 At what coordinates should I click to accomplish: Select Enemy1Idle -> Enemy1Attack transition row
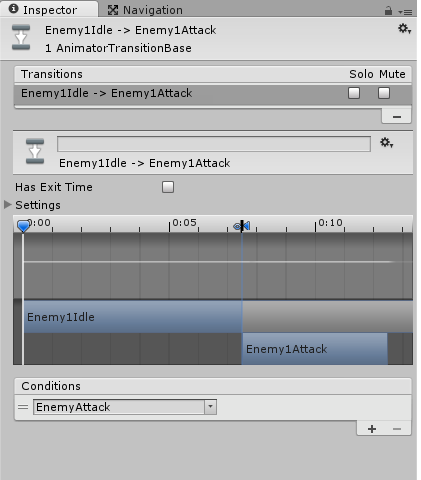213,94
